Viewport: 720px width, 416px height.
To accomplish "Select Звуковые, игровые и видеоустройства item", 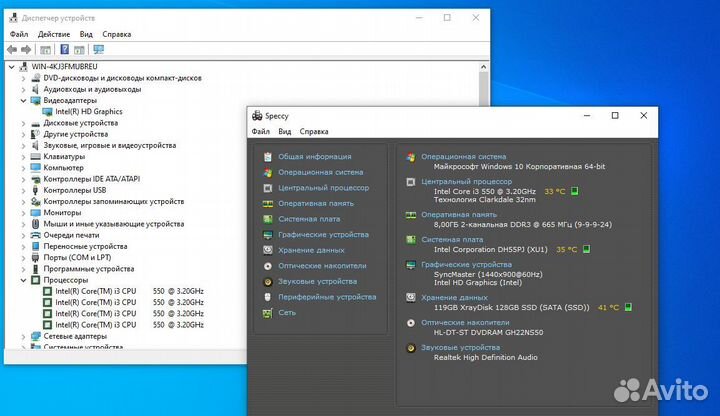I will pyautogui.click(x=110, y=146).
